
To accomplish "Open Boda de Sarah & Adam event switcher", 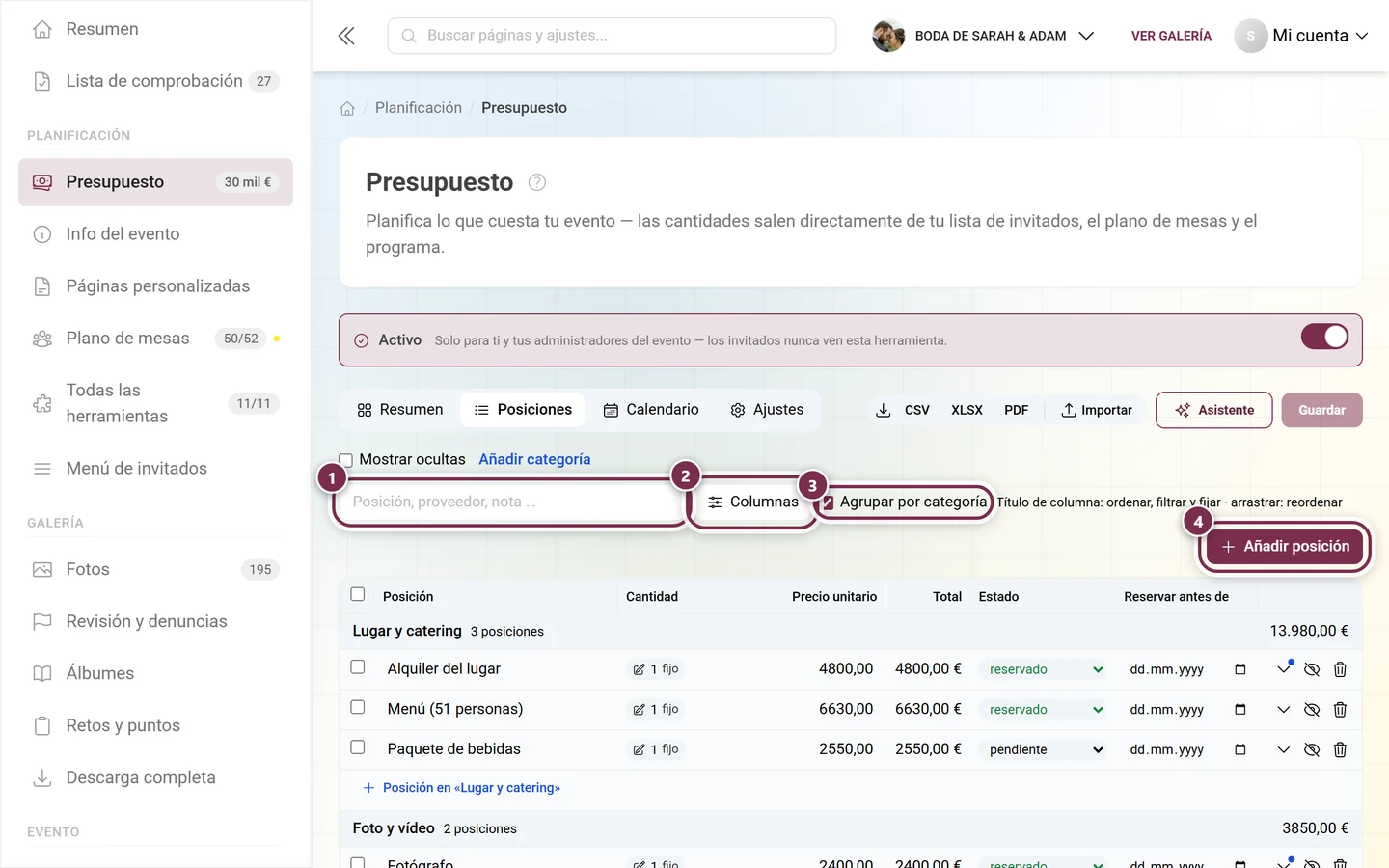I will click(983, 36).
